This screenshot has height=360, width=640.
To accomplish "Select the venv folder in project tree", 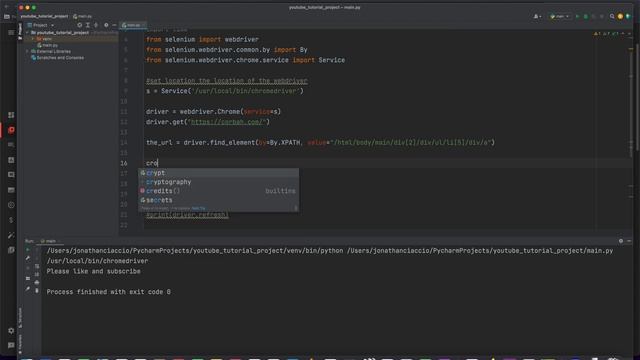I will pos(44,39).
